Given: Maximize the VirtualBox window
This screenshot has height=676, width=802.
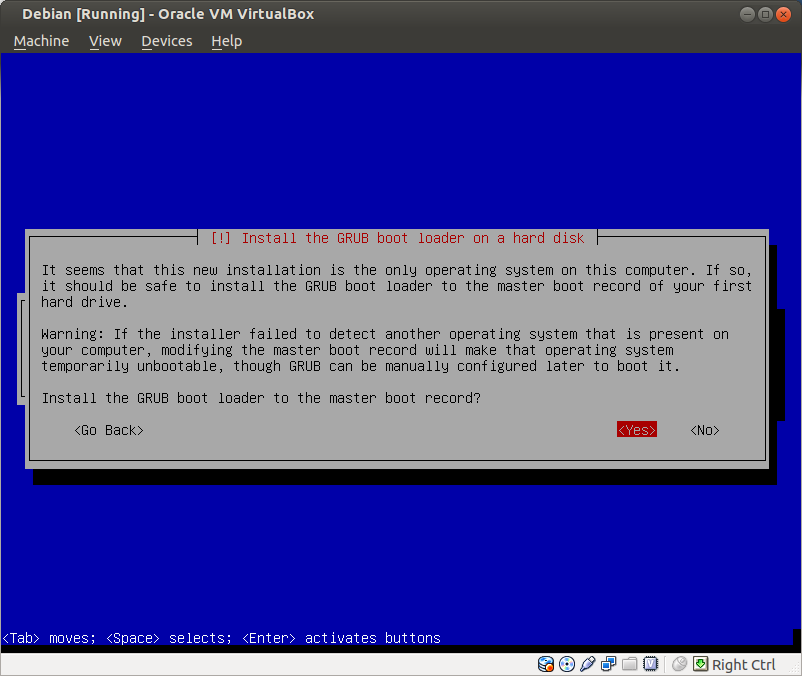Looking at the screenshot, I should (x=765, y=14).
